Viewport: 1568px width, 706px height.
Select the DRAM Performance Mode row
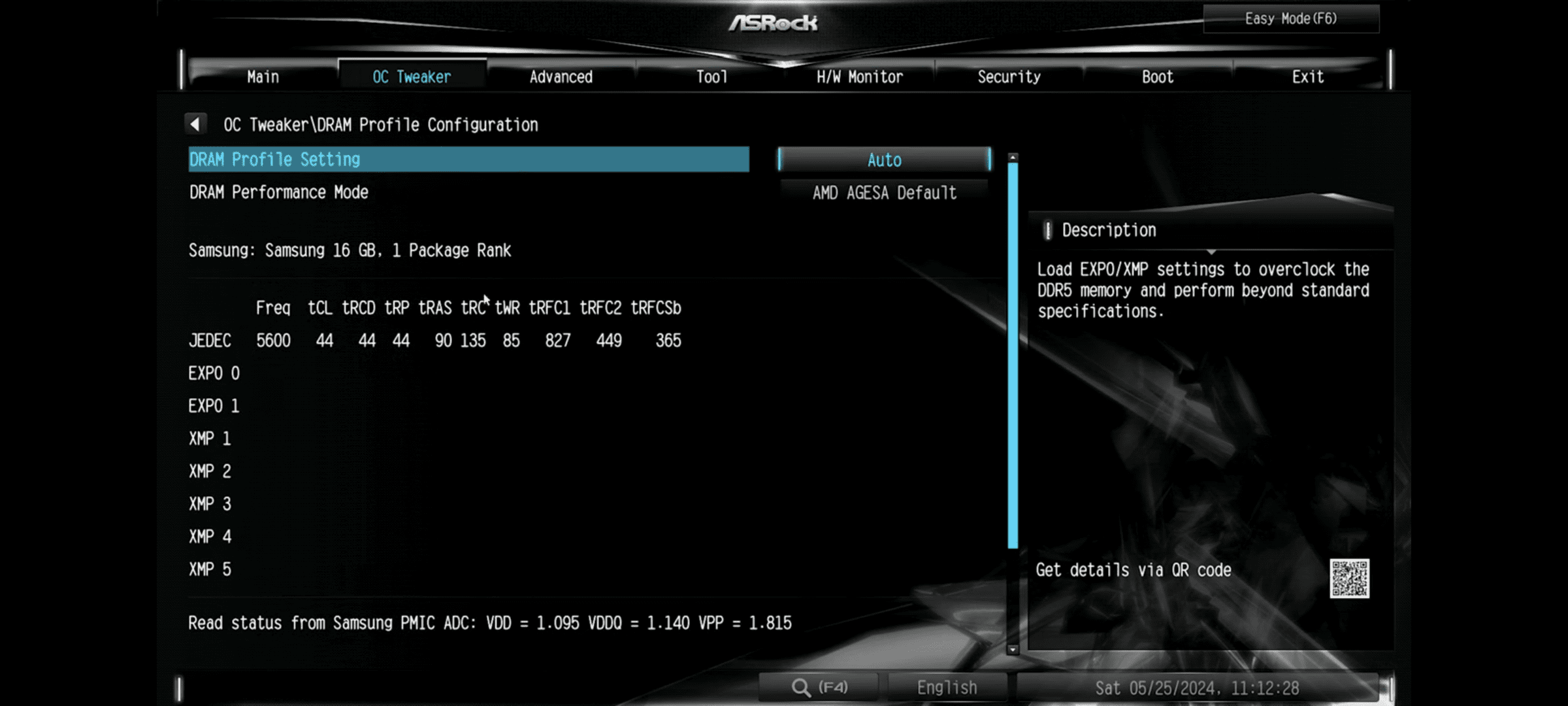coord(468,192)
